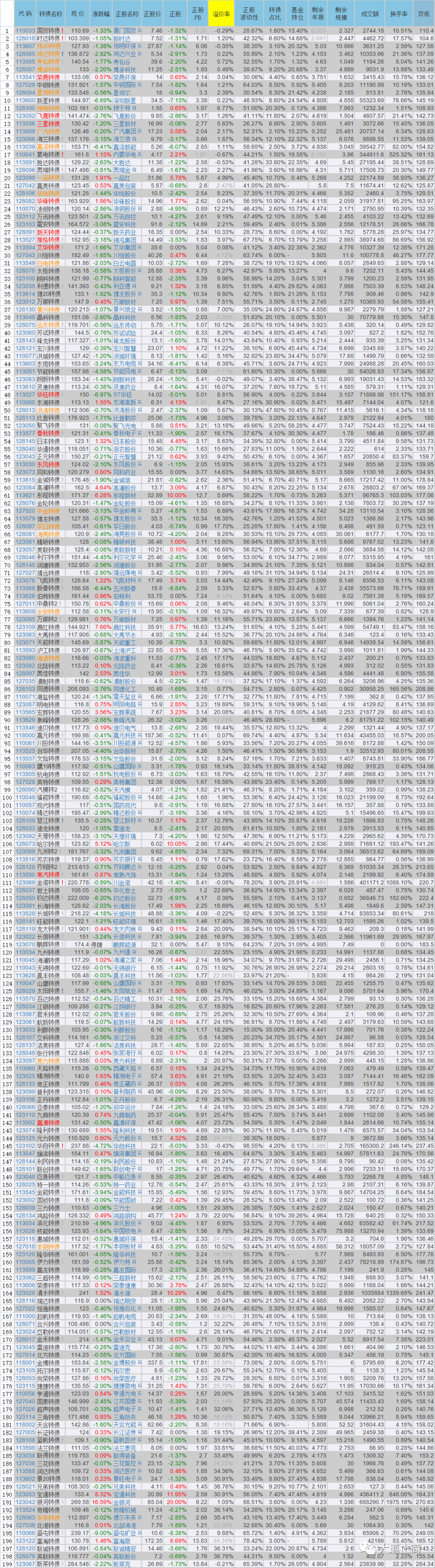Click the 新星转债 bond name cell

click(51, 101)
